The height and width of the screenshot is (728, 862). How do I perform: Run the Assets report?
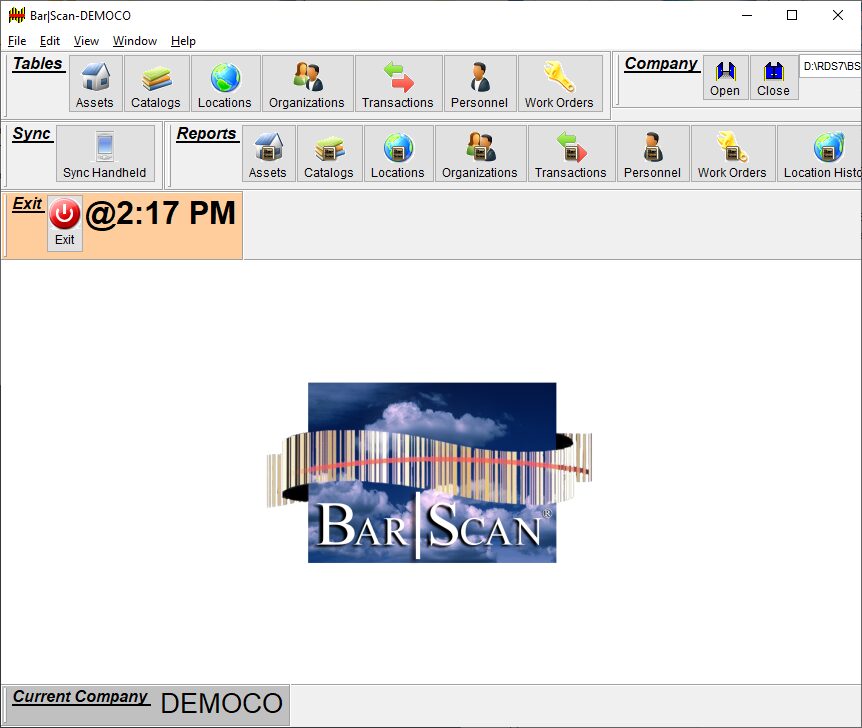coord(268,153)
